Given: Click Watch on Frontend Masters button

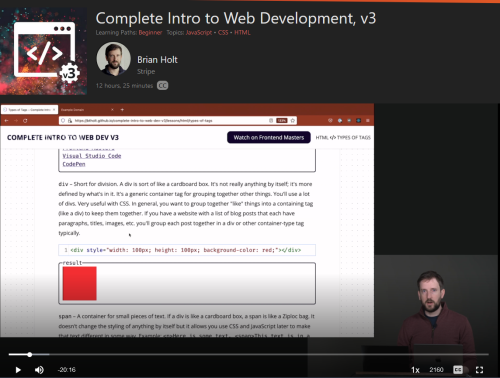Looking at the screenshot, I should [x=269, y=137].
